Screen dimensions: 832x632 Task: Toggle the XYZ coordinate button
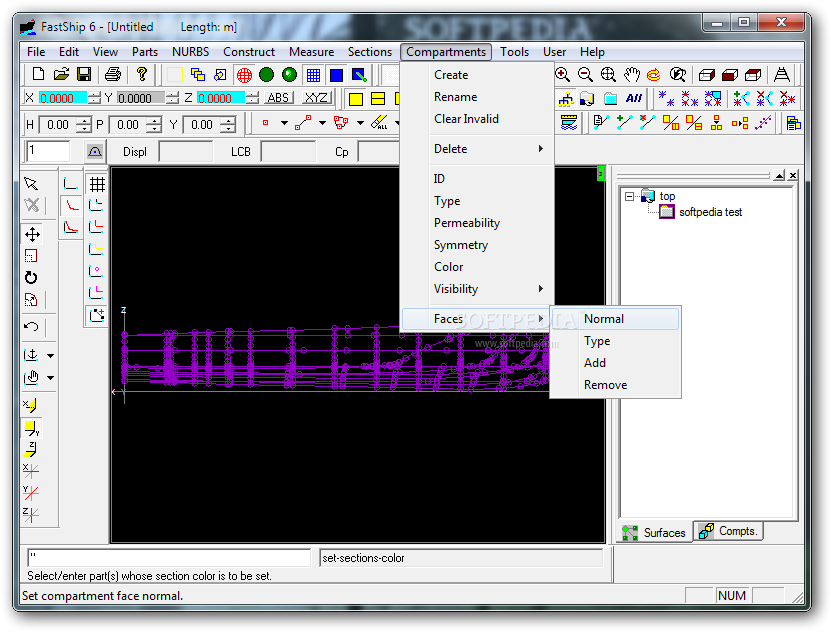click(x=316, y=98)
